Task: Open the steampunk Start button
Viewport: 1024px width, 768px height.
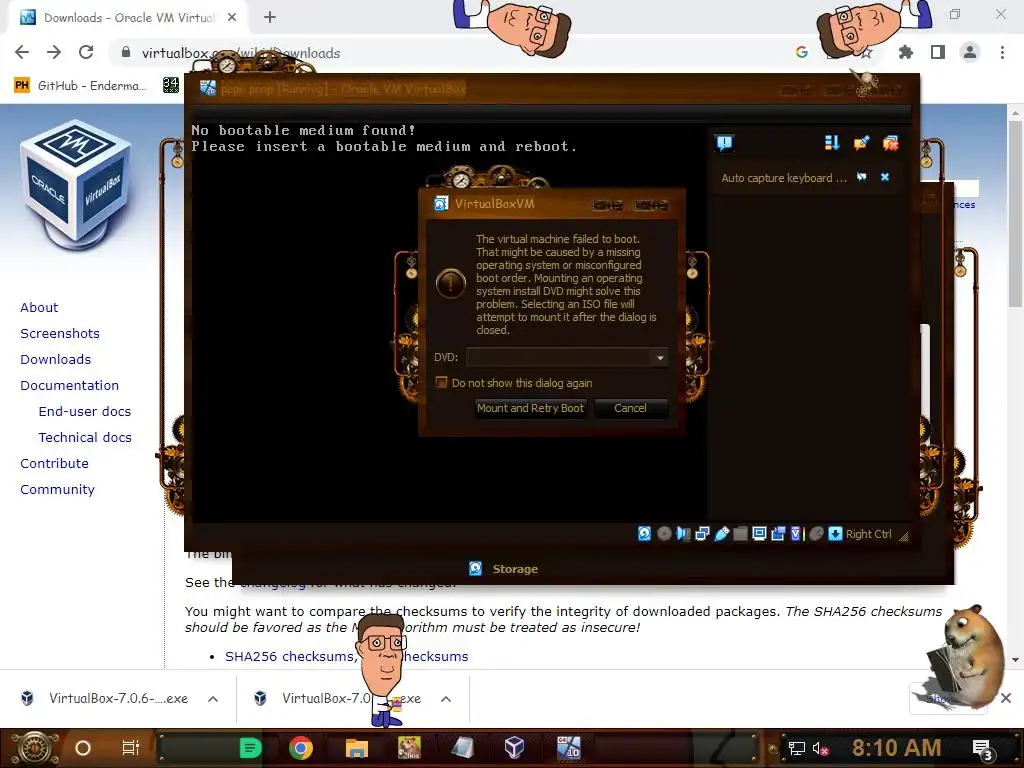Action: click(35, 748)
